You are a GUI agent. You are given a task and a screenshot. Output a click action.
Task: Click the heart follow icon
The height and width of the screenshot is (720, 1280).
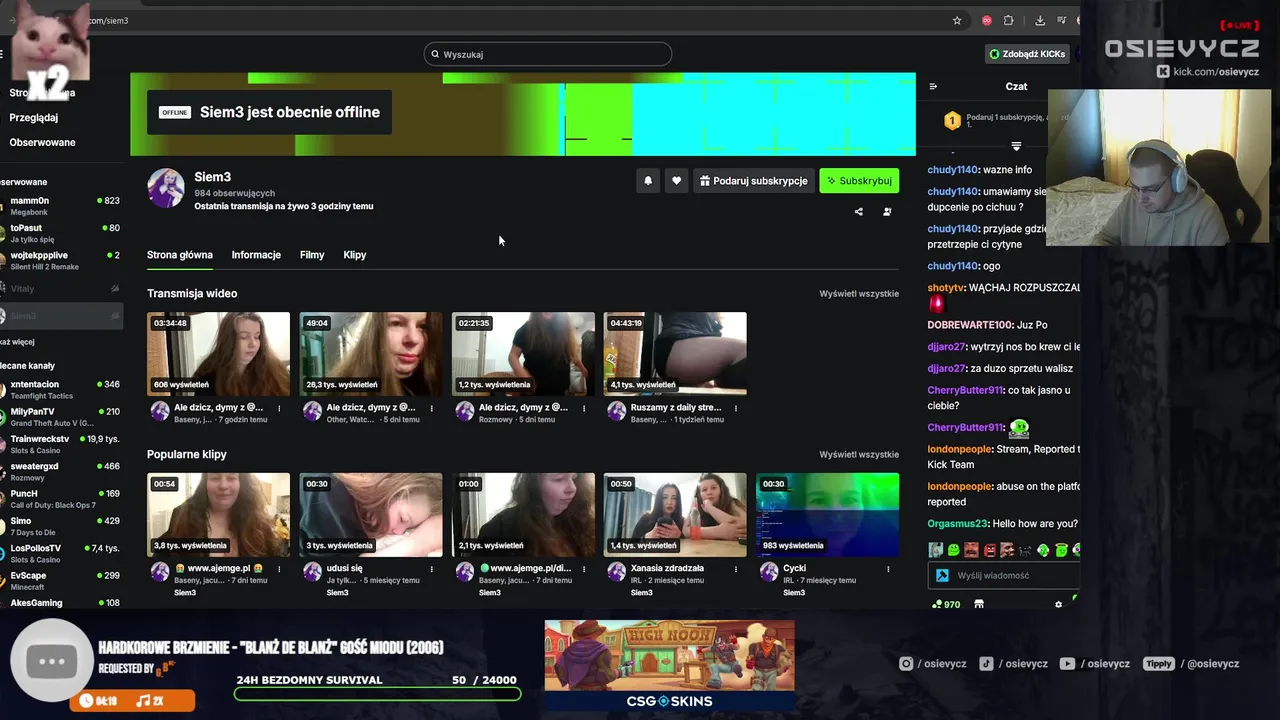(676, 181)
